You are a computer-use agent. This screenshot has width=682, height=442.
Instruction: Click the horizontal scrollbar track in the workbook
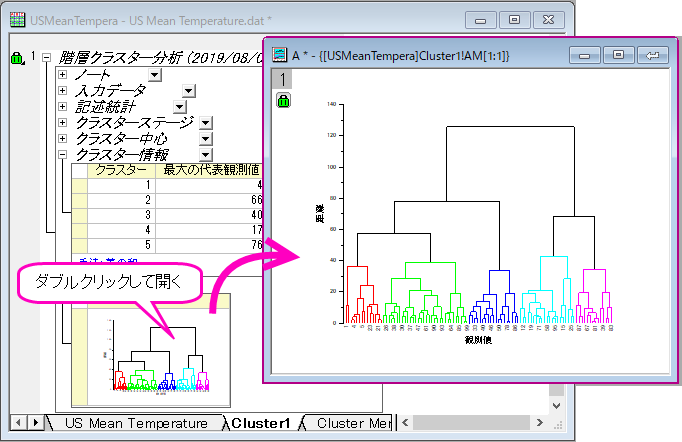[x=471, y=422]
